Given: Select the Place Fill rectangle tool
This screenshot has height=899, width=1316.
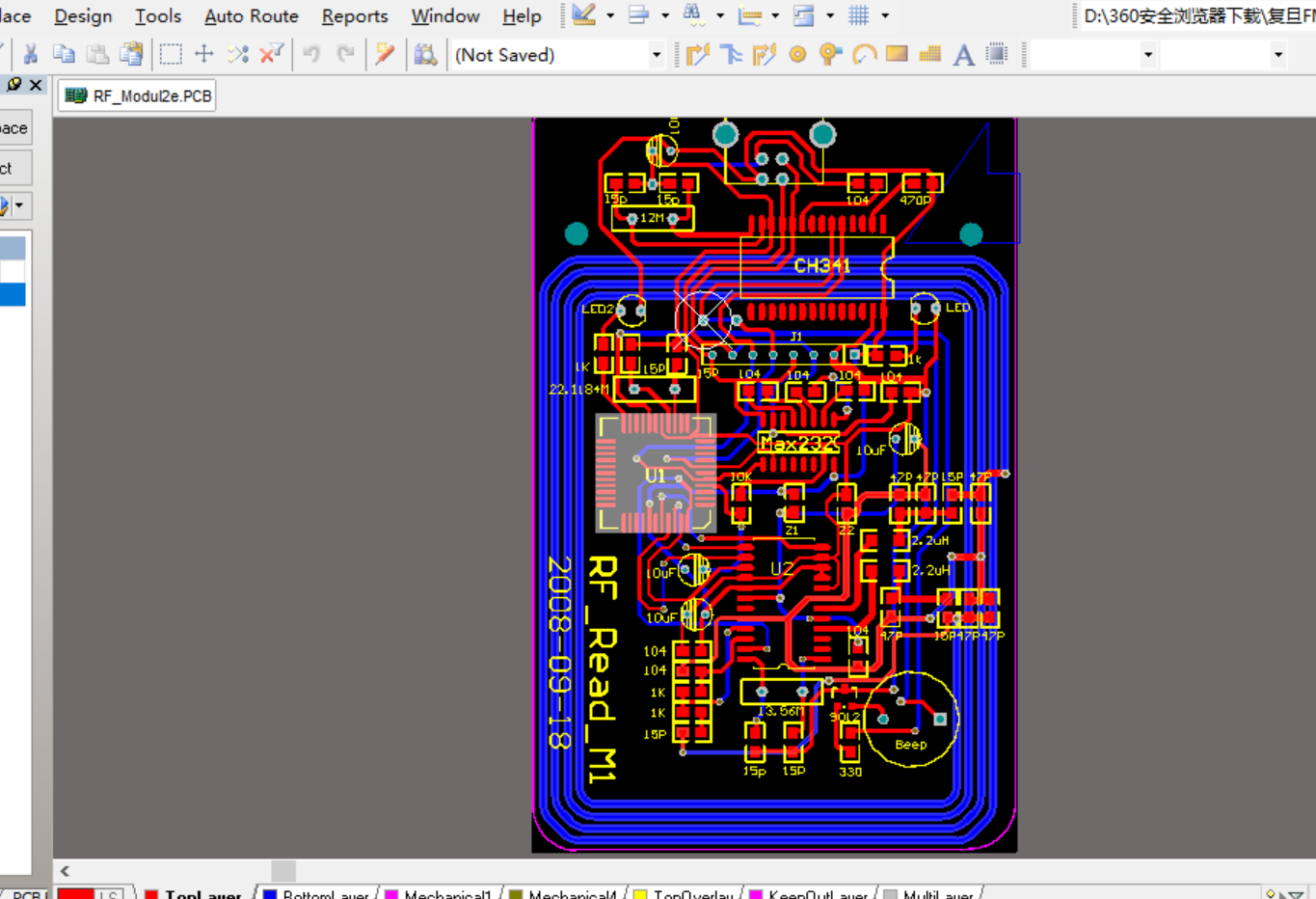Looking at the screenshot, I should (897, 55).
